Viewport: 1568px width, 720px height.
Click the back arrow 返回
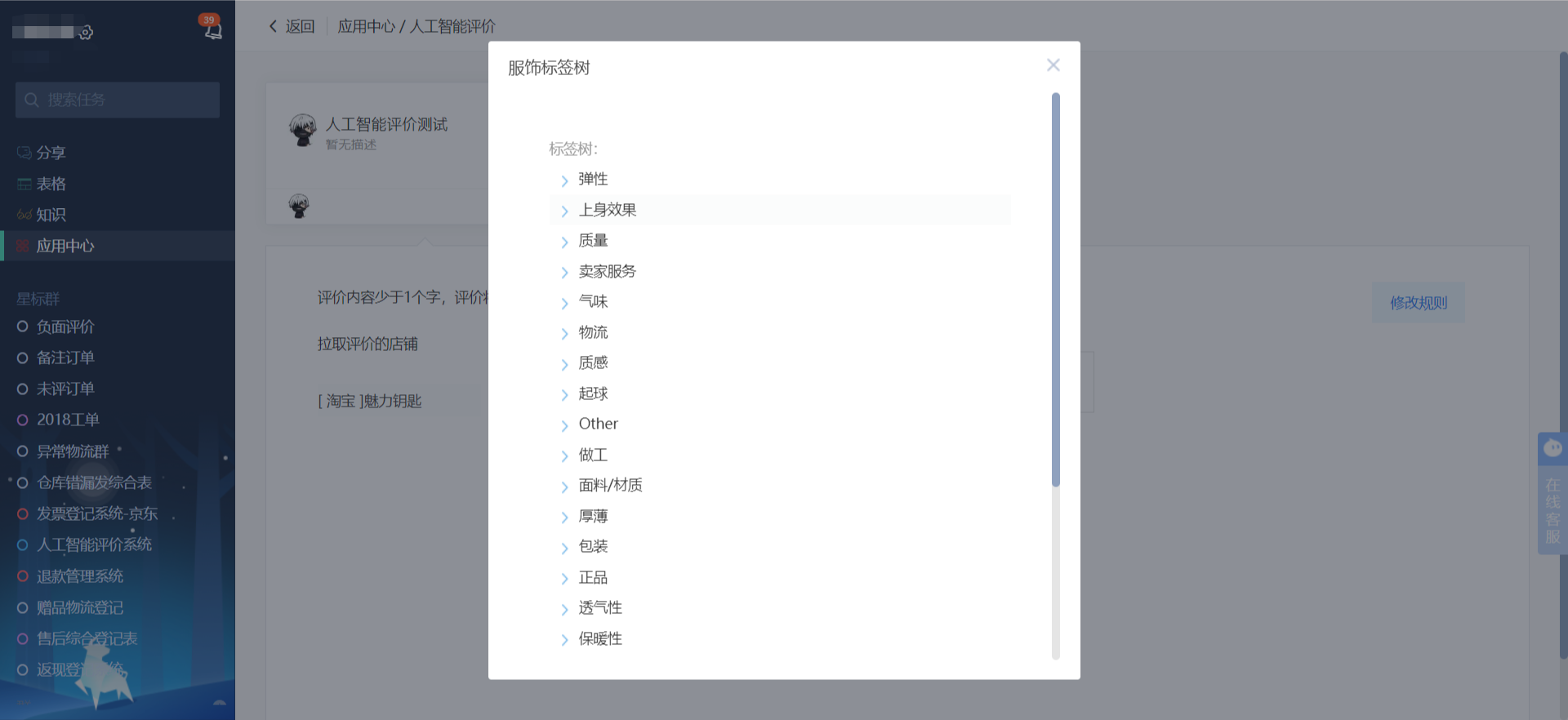[292, 27]
